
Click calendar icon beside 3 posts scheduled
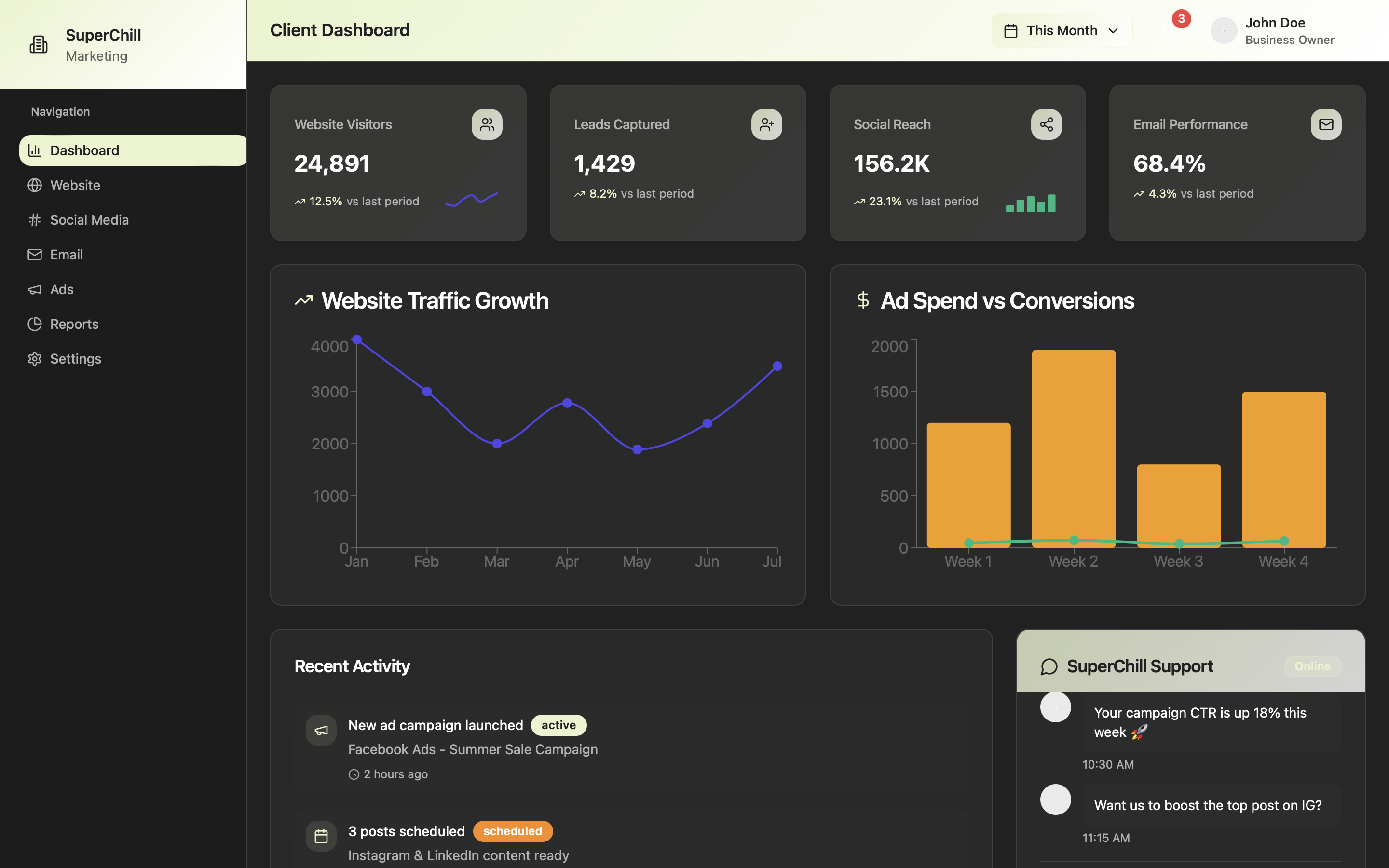pyautogui.click(x=321, y=836)
